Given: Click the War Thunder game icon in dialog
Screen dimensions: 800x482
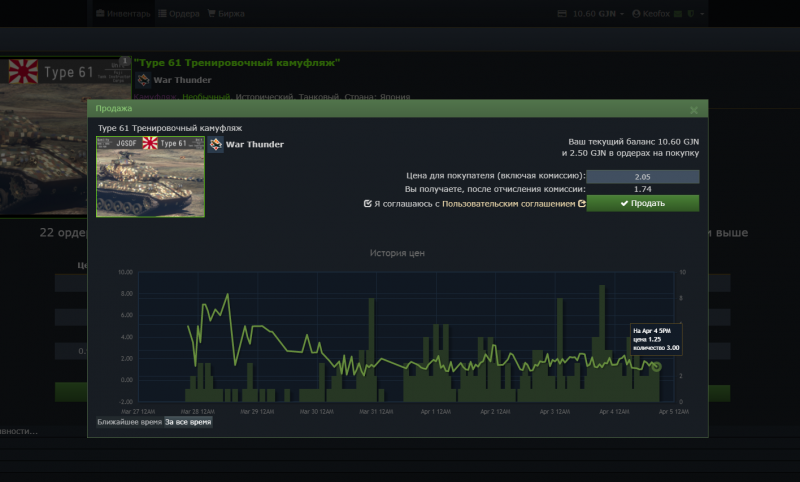Looking at the screenshot, I should [x=215, y=144].
